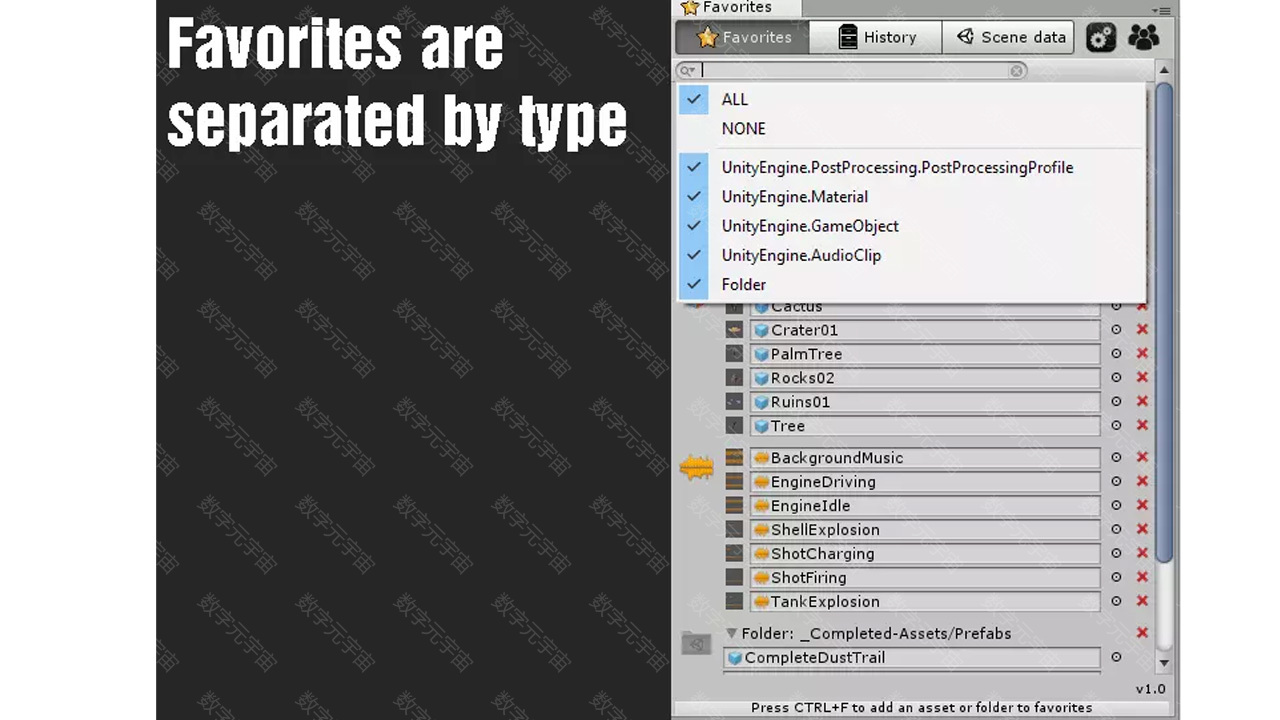Select the PalmTree favorite

coord(925,354)
